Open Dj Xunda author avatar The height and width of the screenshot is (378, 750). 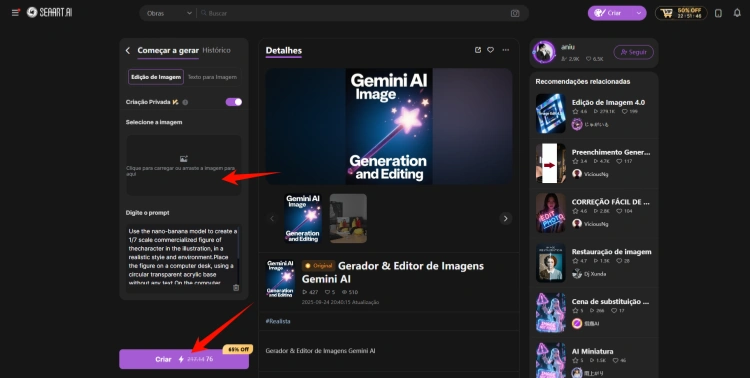click(577, 274)
